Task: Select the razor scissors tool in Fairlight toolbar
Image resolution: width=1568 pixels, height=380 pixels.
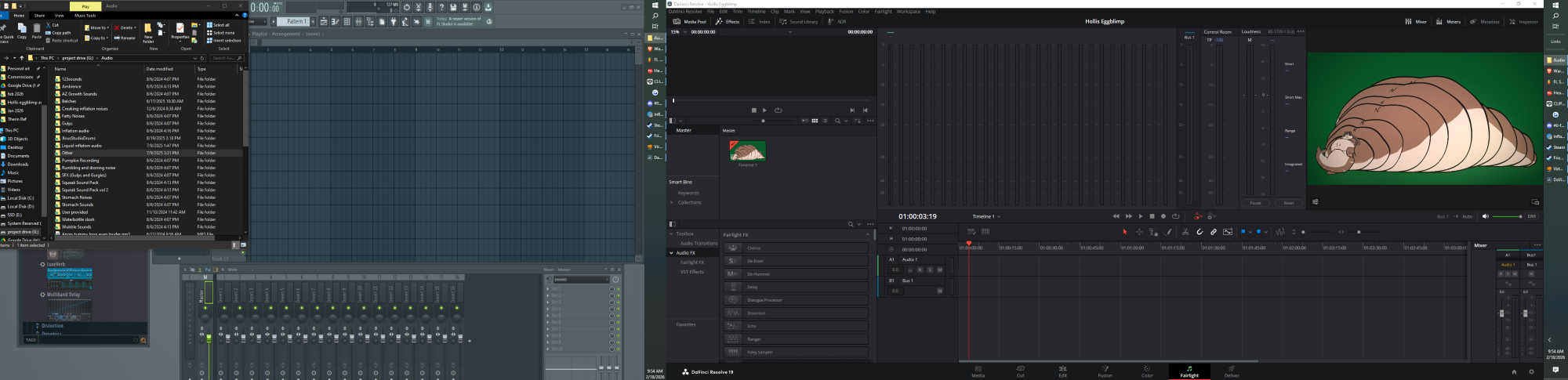Action: [x=1185, y=232]
